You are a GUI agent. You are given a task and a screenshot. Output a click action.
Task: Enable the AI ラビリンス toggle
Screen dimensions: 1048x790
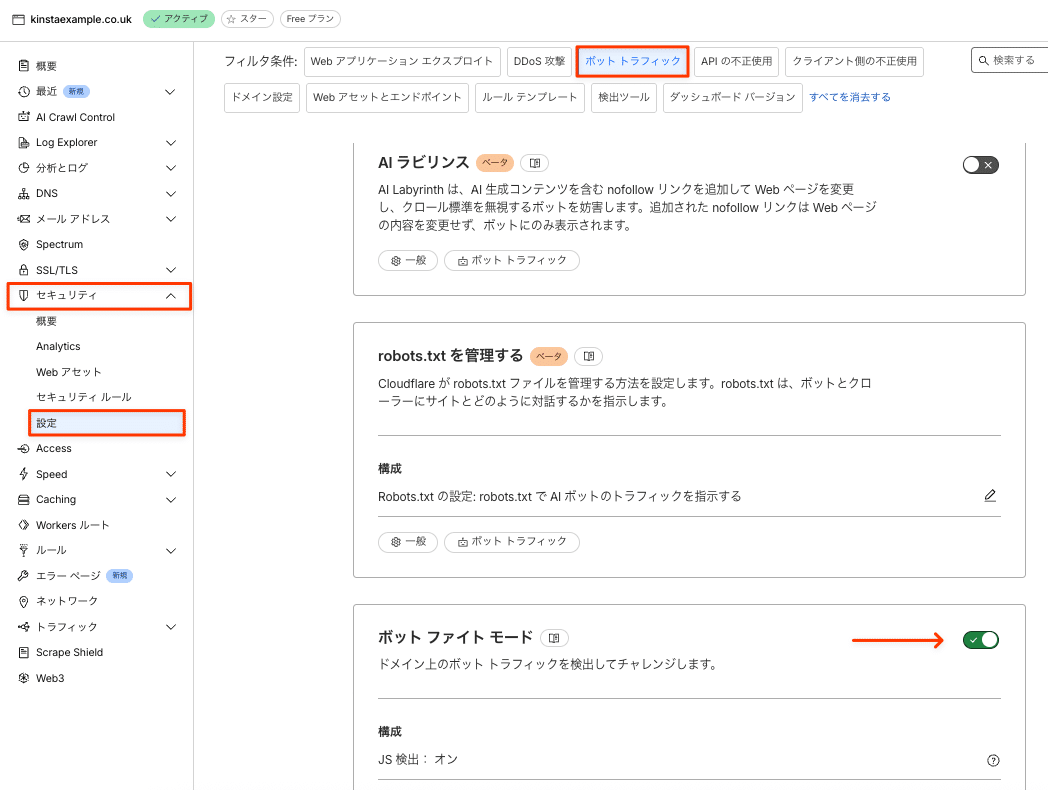pos(980,164)
